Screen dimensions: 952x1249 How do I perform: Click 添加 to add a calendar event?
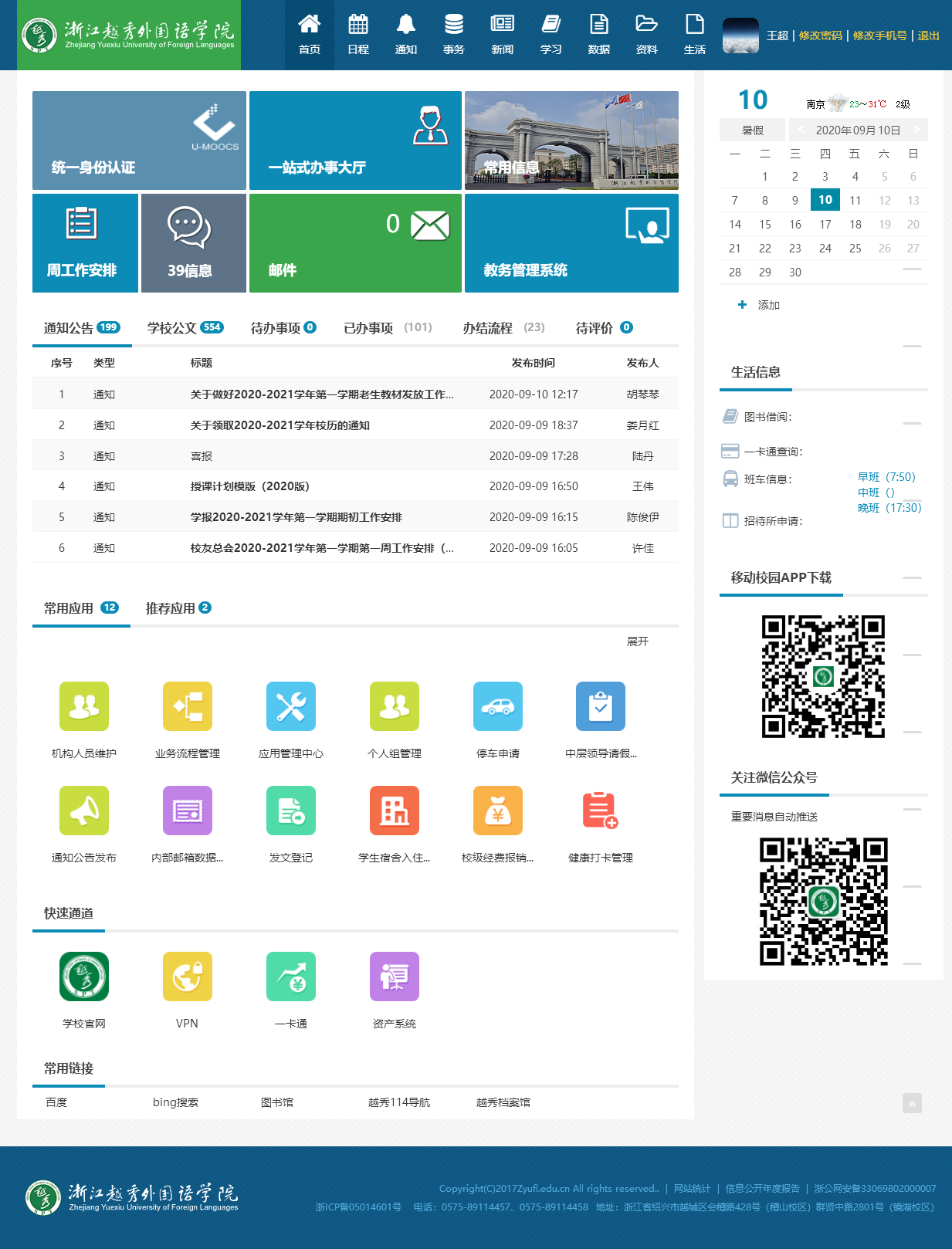(x=759, y=305)
